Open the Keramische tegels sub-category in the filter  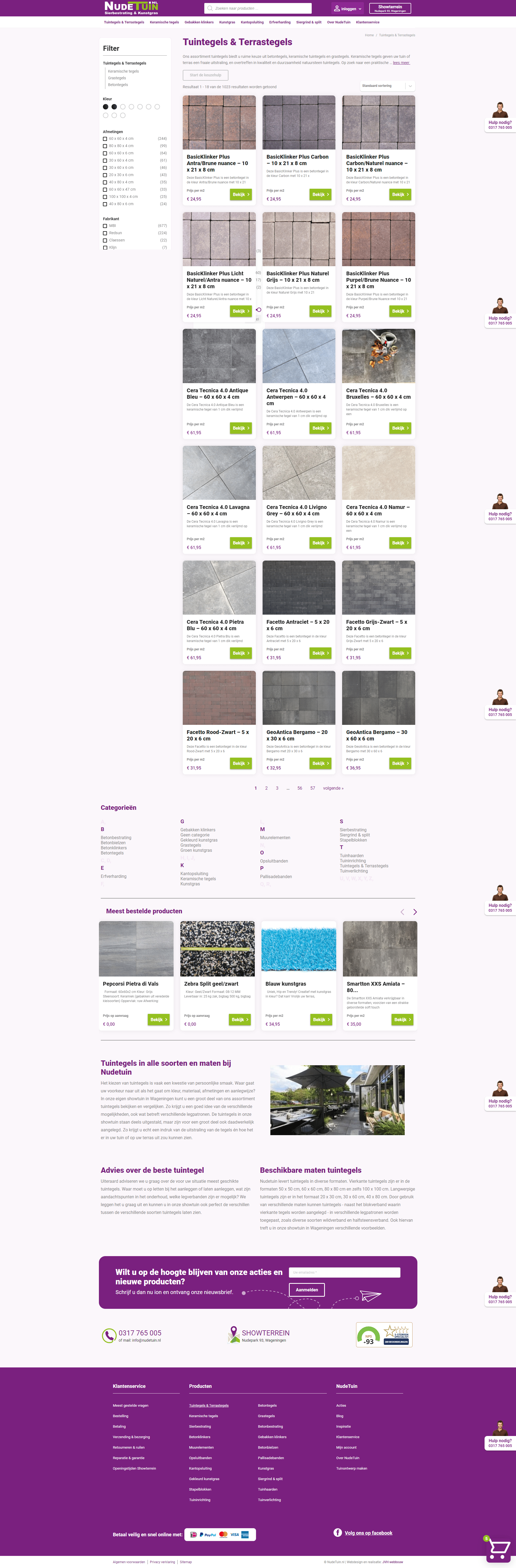pos(124,71)
